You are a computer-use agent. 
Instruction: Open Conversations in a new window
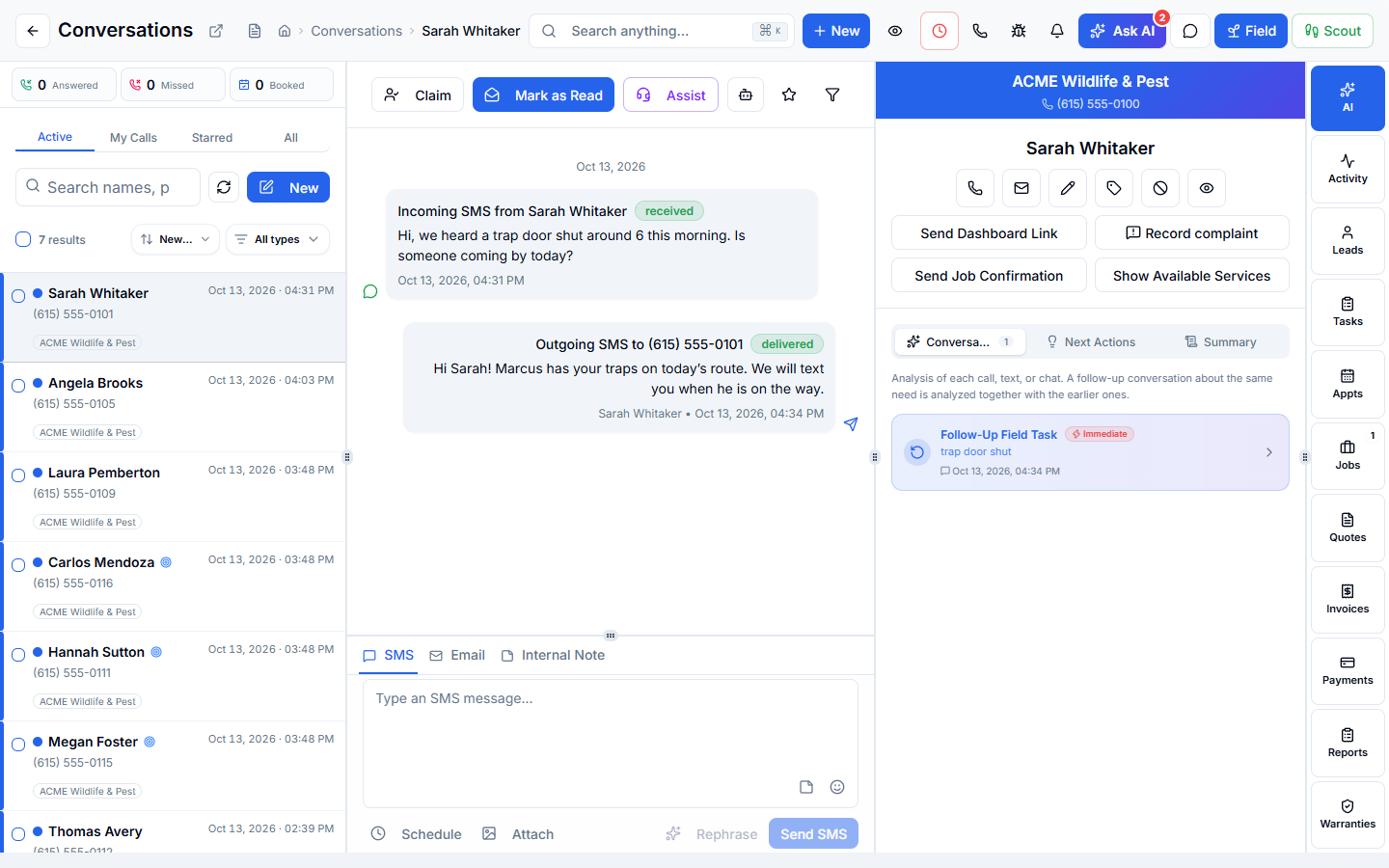pos(216,31)
